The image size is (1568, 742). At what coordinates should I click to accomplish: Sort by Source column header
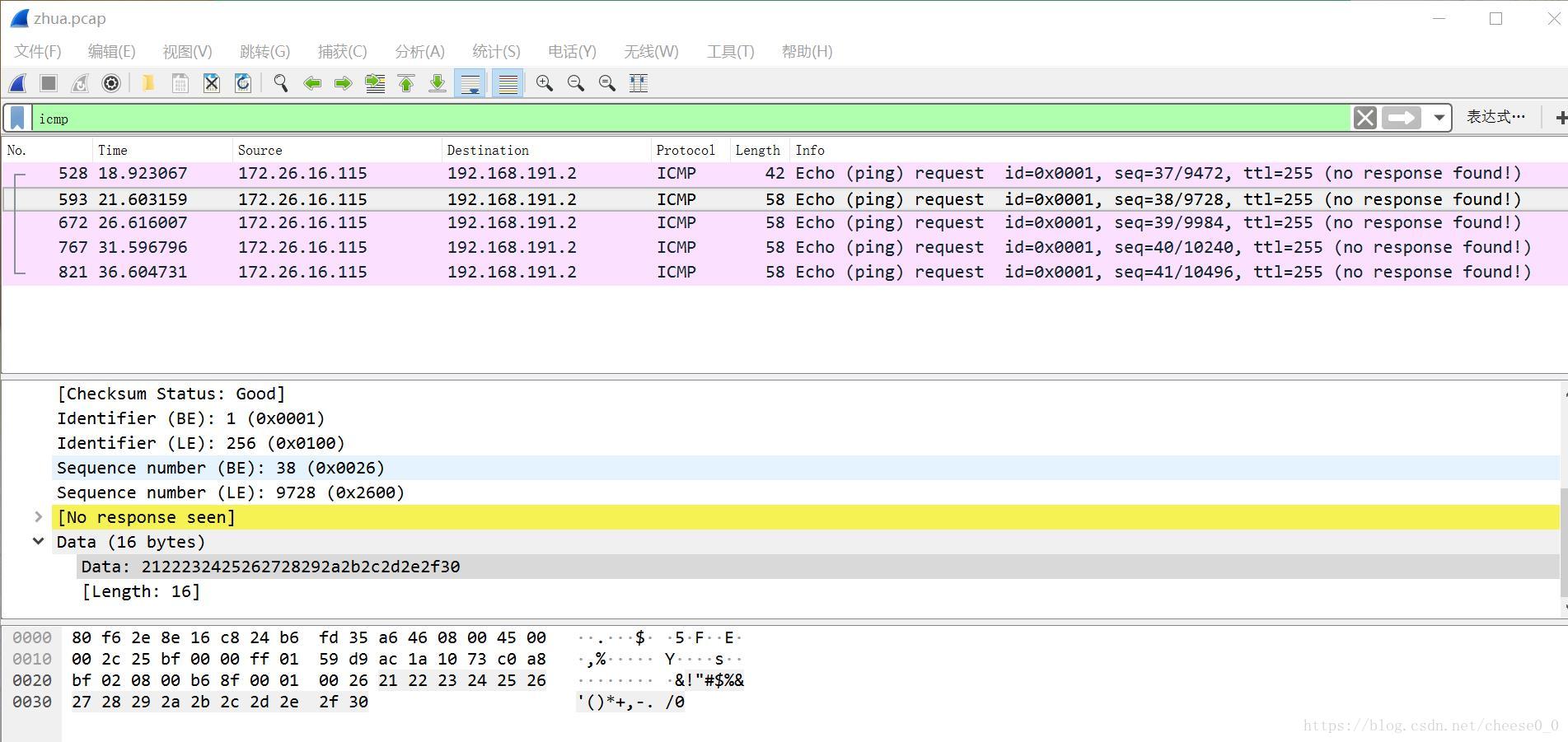[x=337, y=150]
